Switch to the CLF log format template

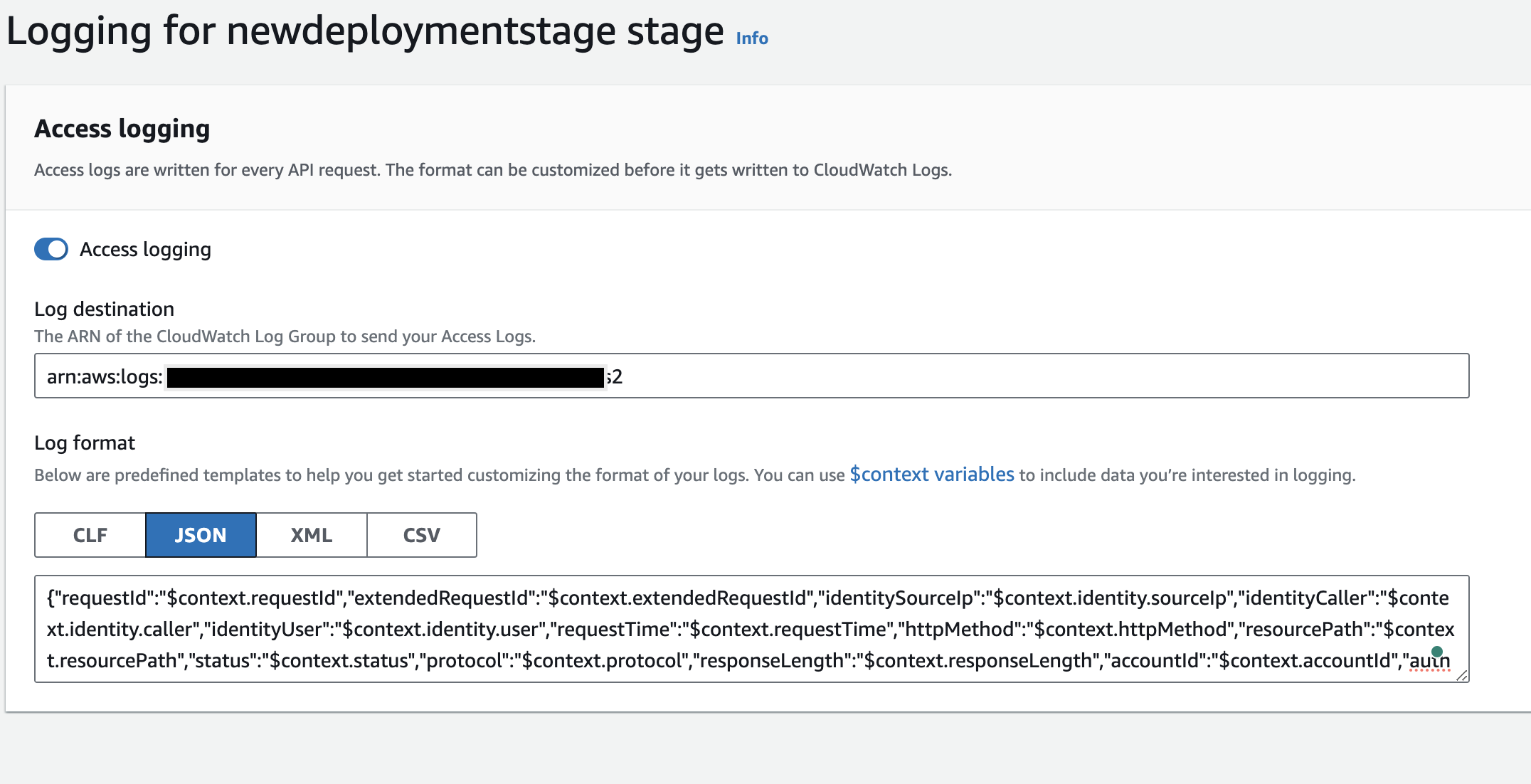point(90,534)
